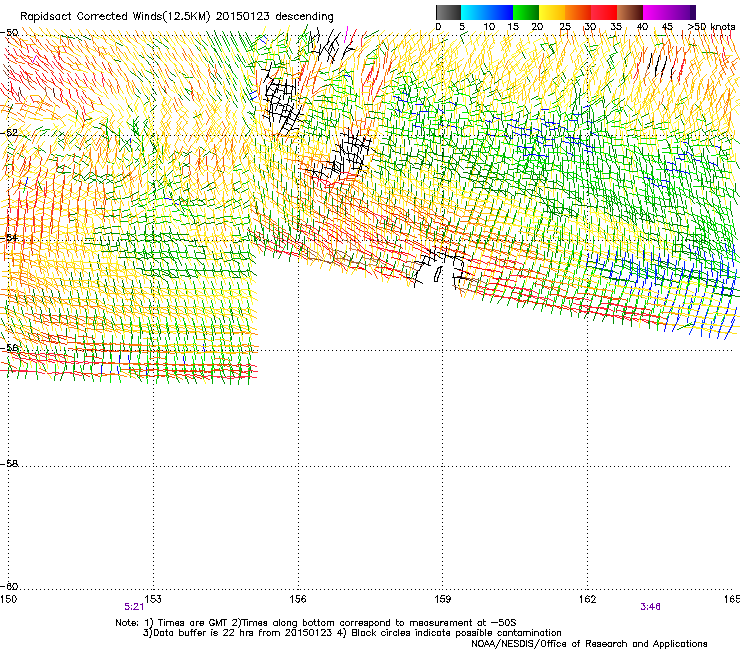This screenshot has height=650, width=740.
Task: Click latitude axis label '-52'
Action: click(x=9, y=133)
